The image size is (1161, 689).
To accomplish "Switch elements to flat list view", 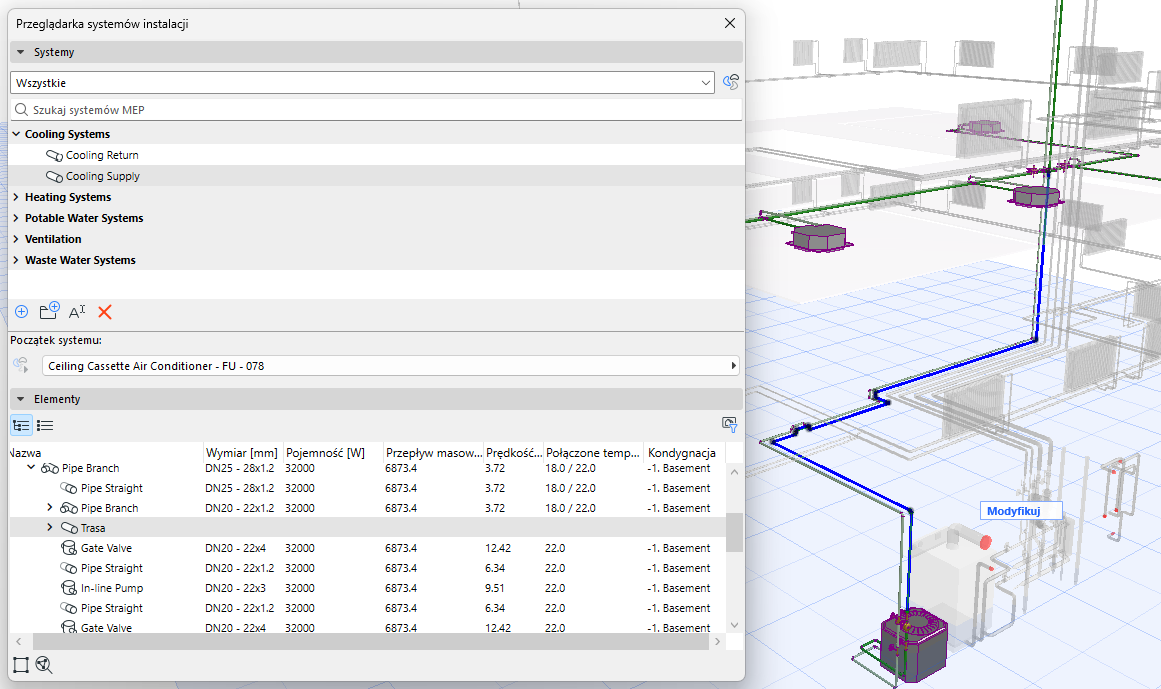I will tap(45, 425).
